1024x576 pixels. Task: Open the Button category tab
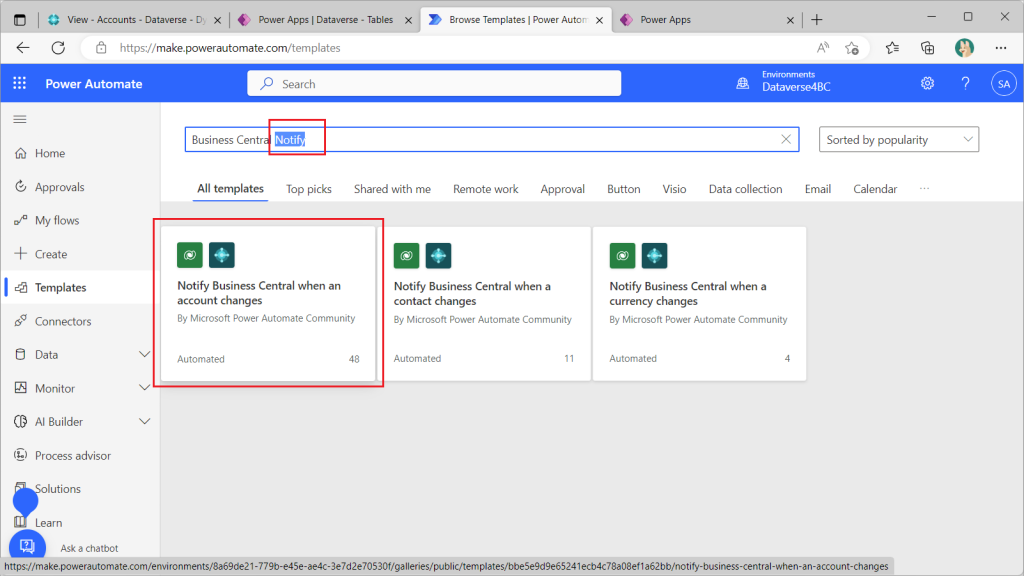point(624,189)
